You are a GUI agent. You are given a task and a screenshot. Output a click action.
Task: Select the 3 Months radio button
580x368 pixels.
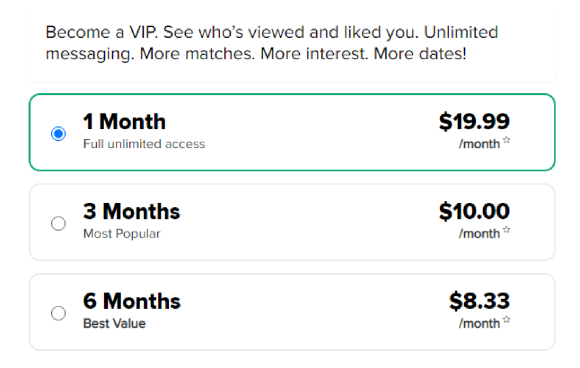[x=58, y=223]
